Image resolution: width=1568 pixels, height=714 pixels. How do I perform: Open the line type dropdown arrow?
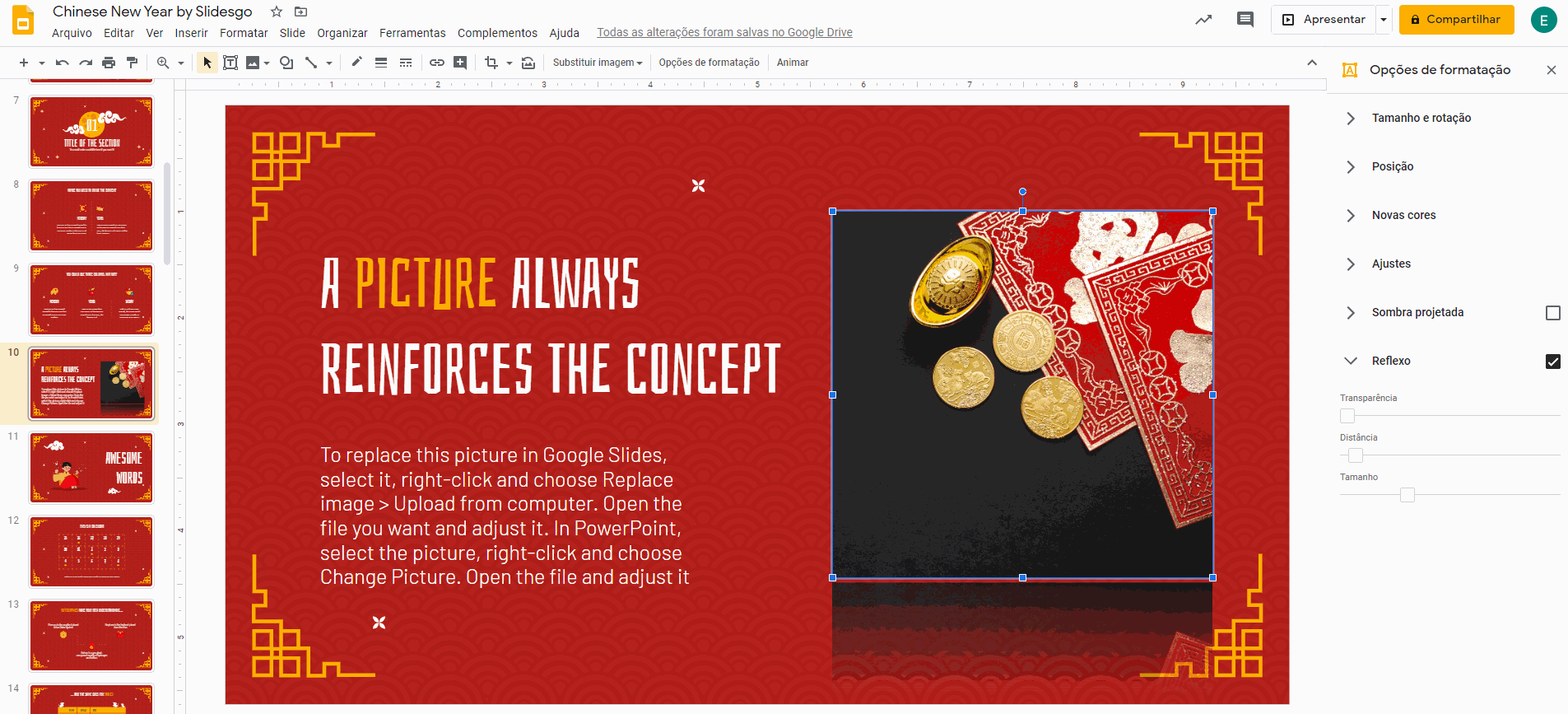[x=329, y=63]
